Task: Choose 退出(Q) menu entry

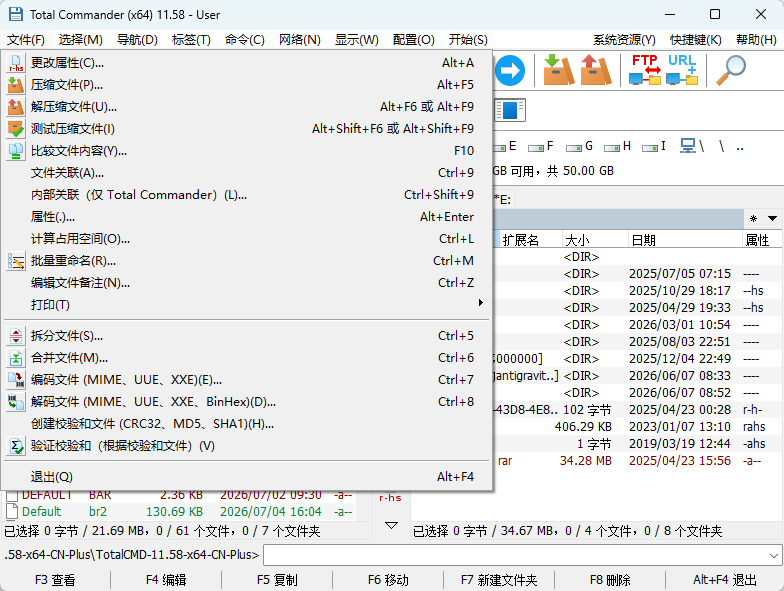Action: pyautogui.click(x=248, y=477)
